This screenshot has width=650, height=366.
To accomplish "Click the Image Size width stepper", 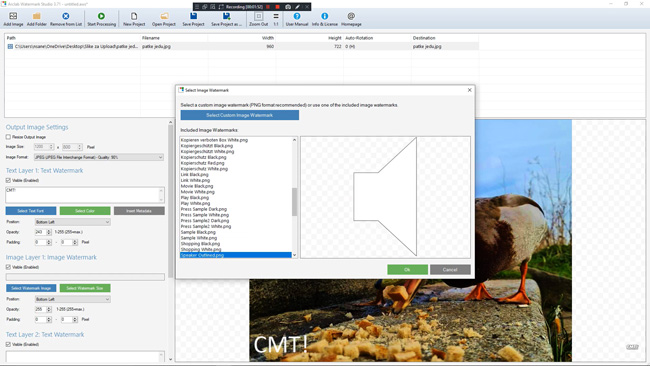I will coord(51,147).
